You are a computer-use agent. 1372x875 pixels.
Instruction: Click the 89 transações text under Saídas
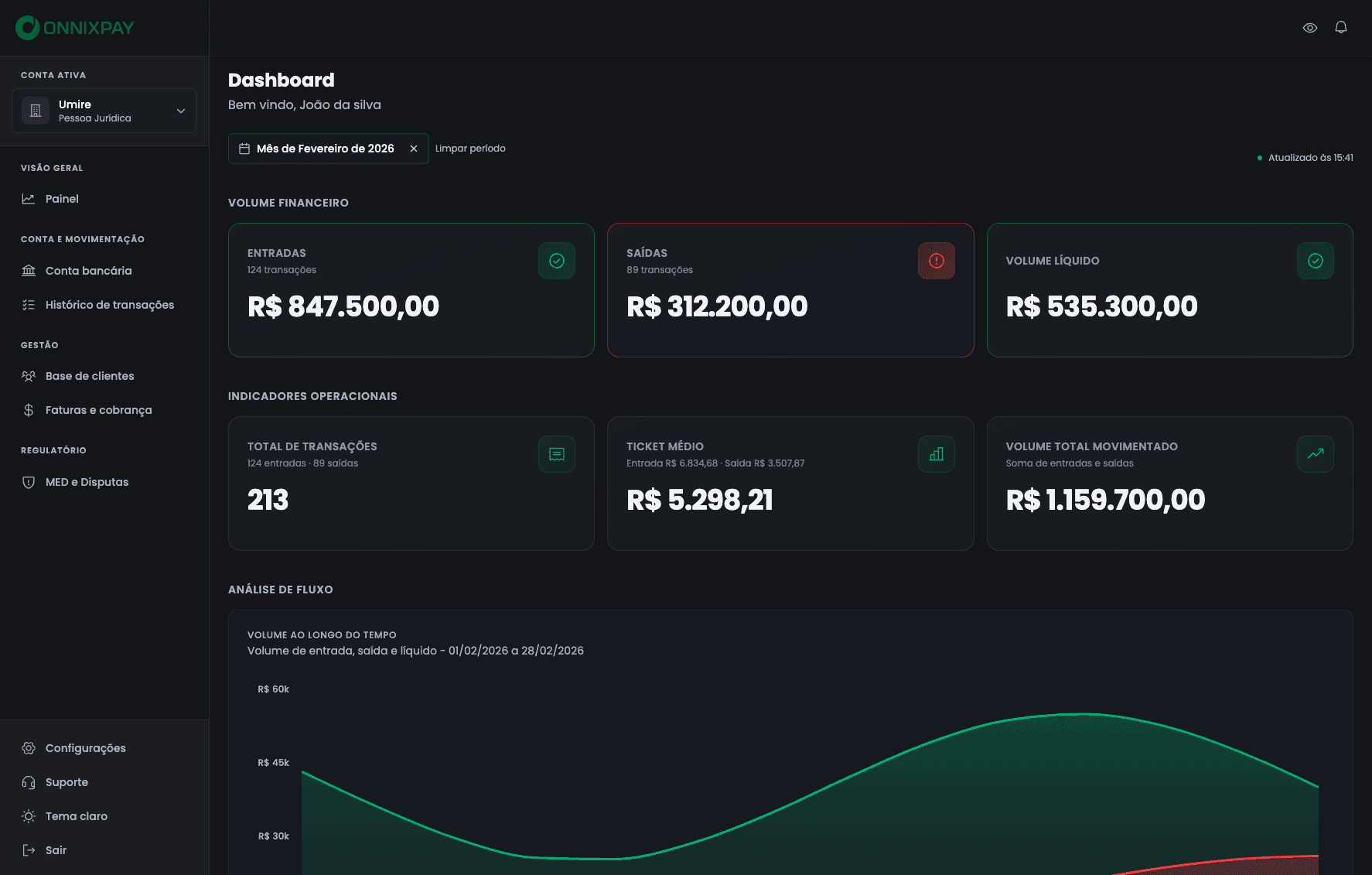click(x=660, y=270)
